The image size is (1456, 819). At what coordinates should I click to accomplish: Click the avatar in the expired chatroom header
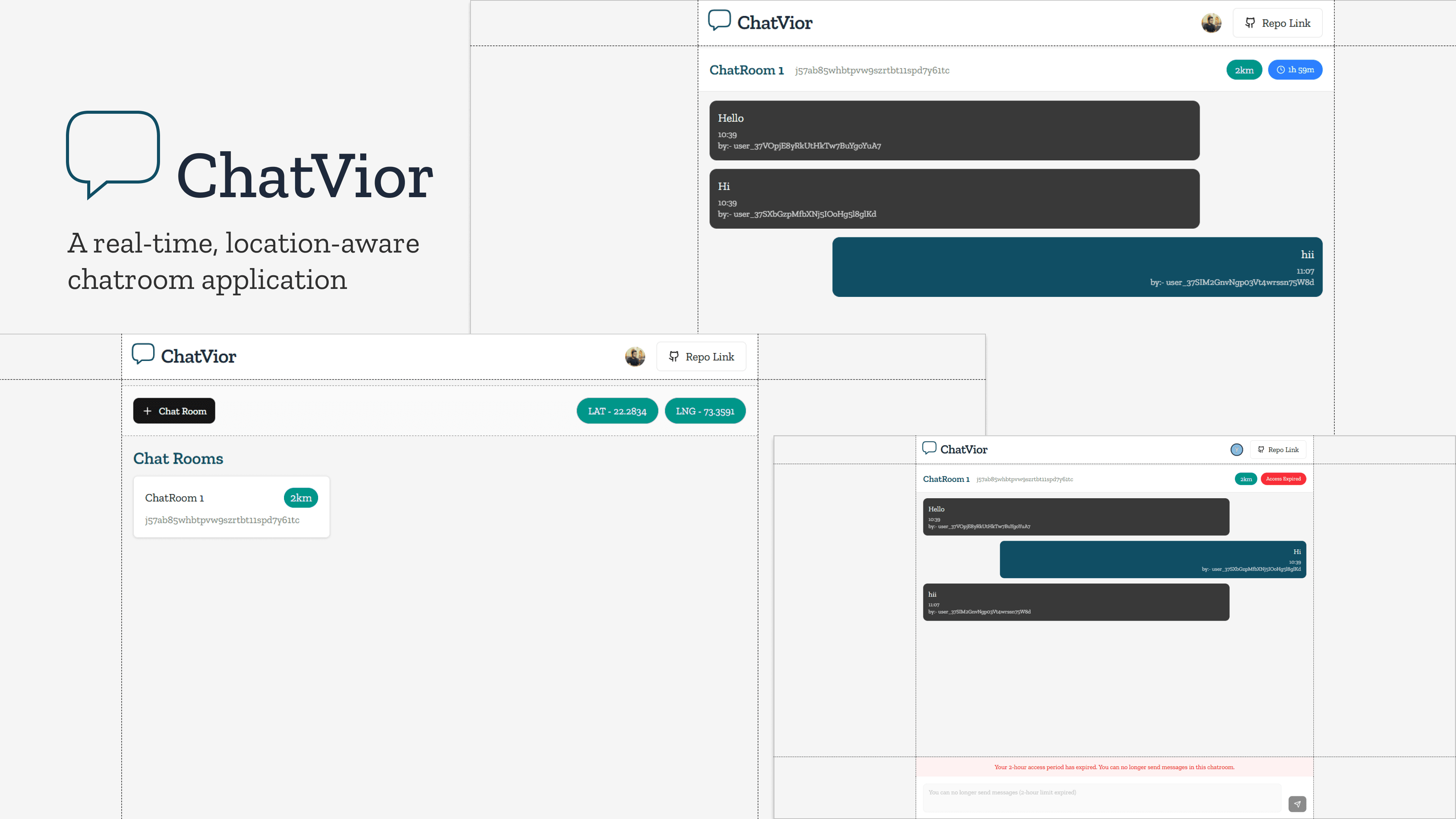coord(1237,449)
